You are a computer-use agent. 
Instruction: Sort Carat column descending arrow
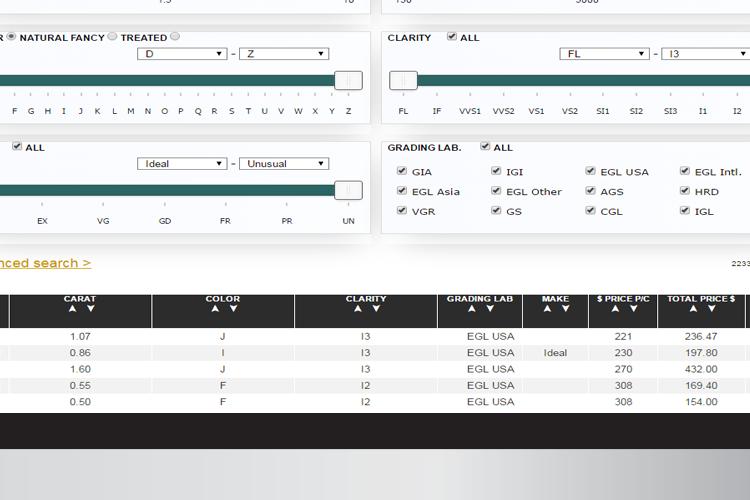[90, 309]
